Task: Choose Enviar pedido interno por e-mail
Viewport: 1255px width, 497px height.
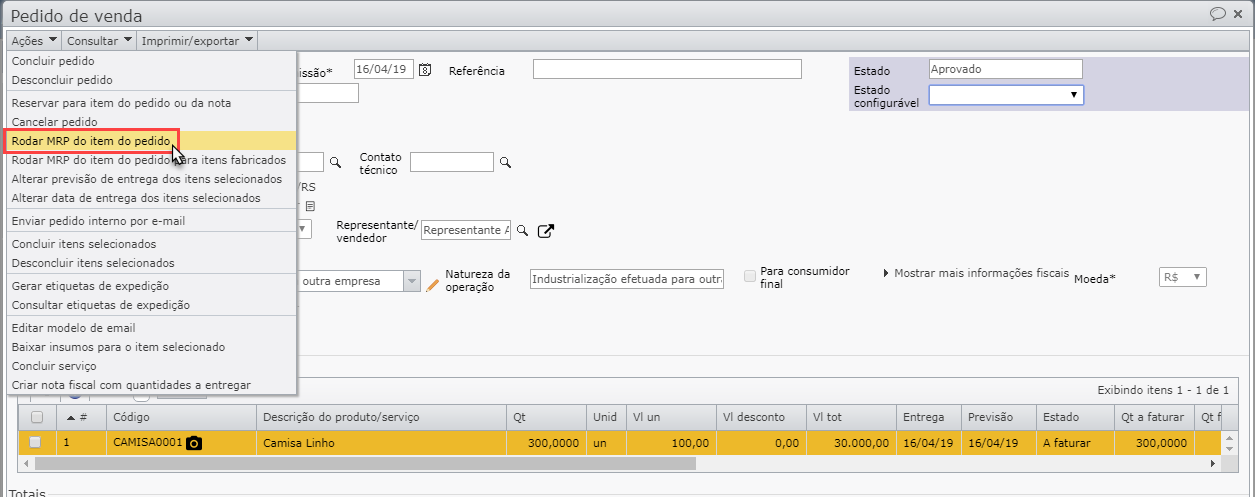Action: 151,221
